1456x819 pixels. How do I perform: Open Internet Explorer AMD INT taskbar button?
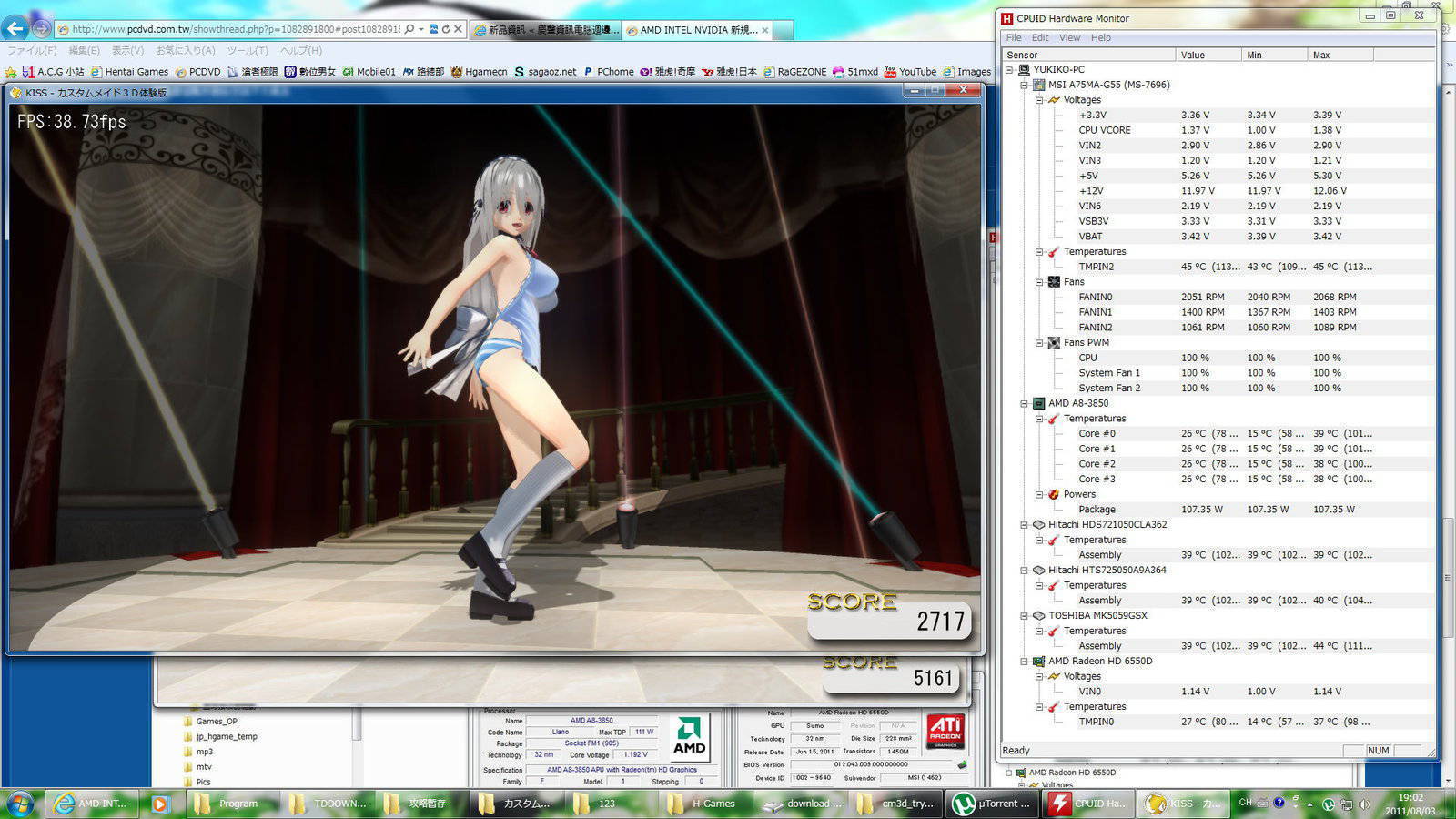[x=91, y=804]
